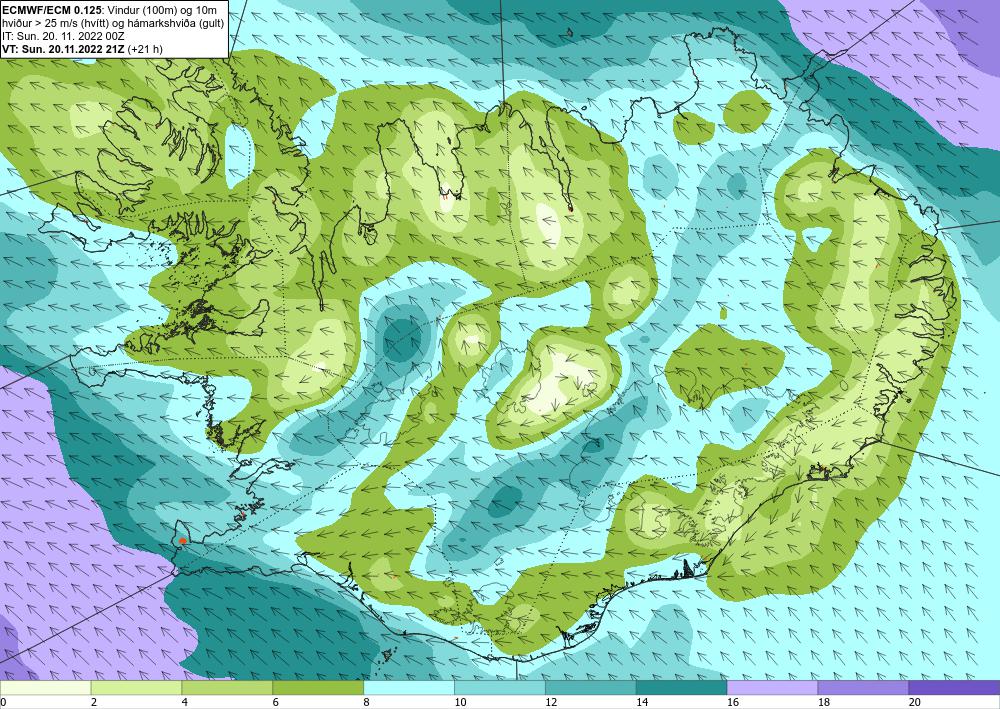Click the 2–4 m/s light green swatch

click(136, 688)
